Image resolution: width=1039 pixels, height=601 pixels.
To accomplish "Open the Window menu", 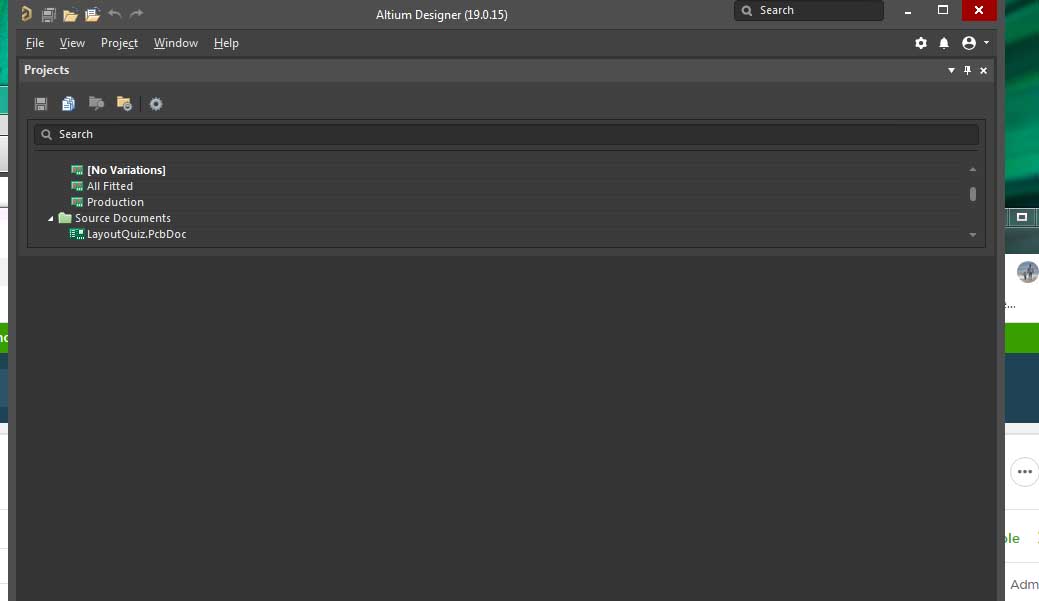I will tap(176, 43).
